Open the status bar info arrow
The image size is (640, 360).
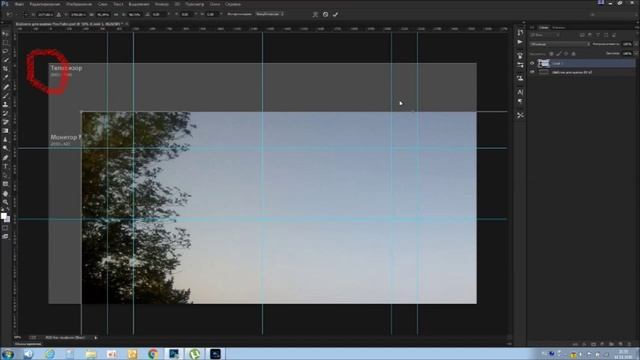pos(96,338)
